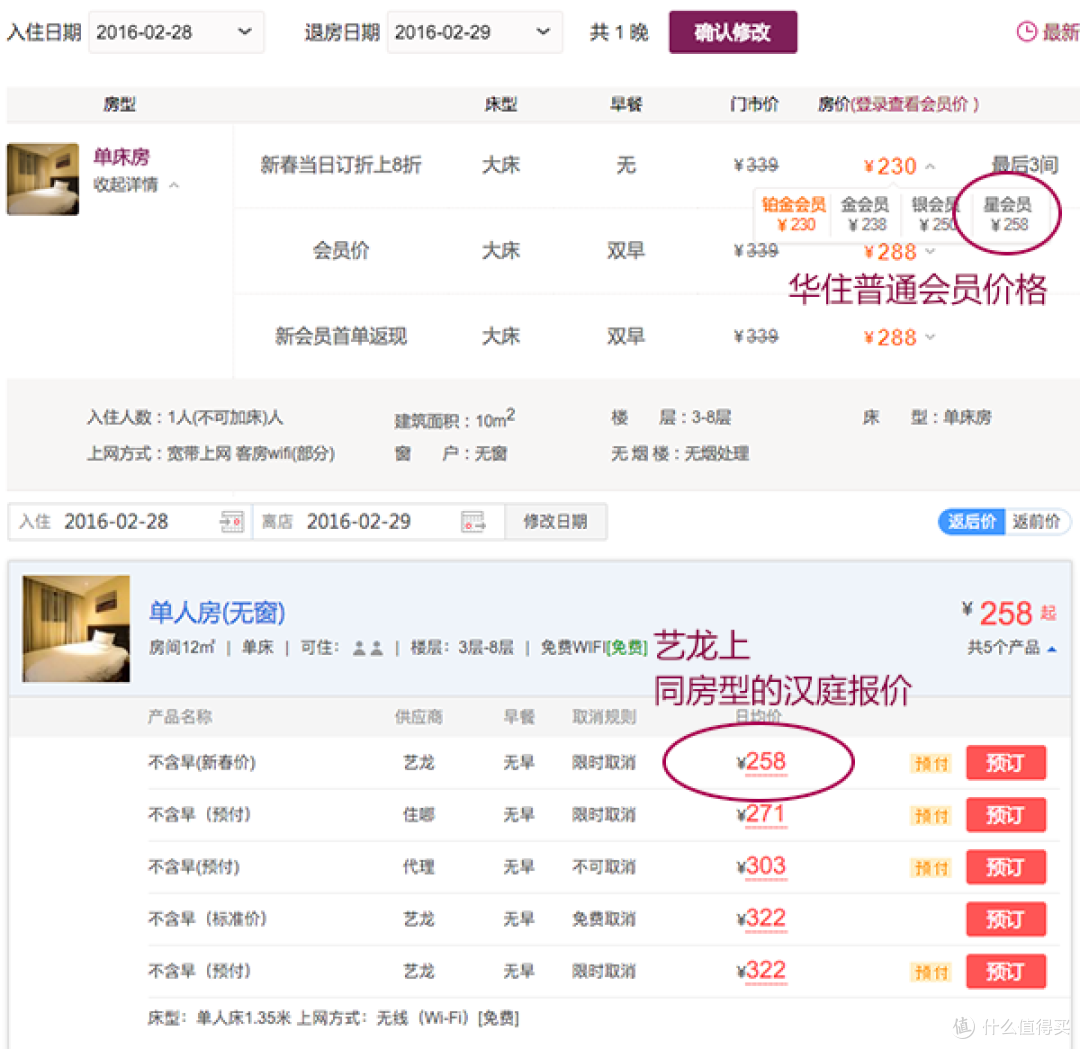Click the 入住 date field 2016-02-28
The height and width of the screenshot is (1049, 1080).
[x=116, y=521]
